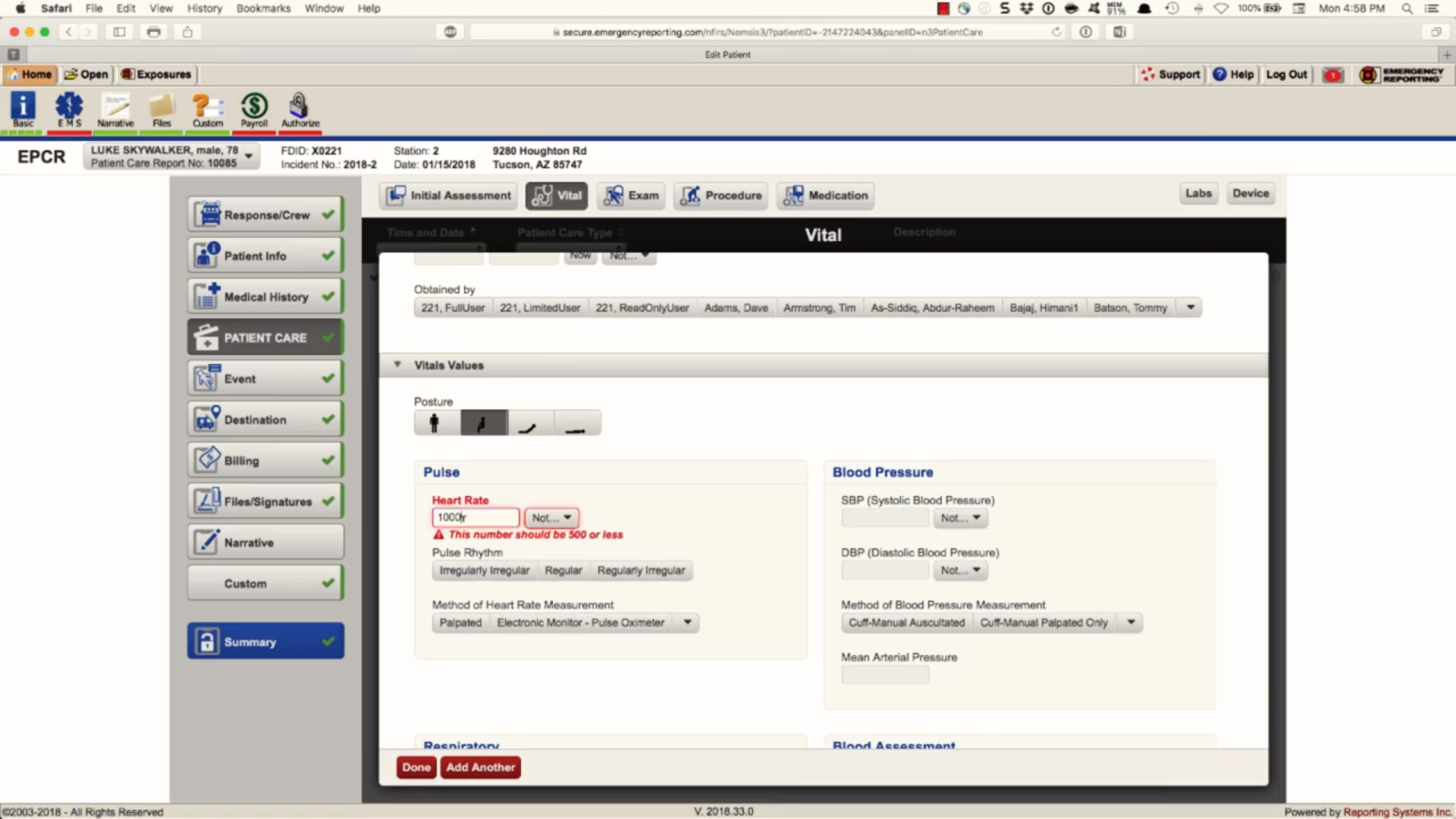This screenshot has width=1456, height=819.
Task: Expand the Obtained by crew list dropdown
Action: 1190,308
